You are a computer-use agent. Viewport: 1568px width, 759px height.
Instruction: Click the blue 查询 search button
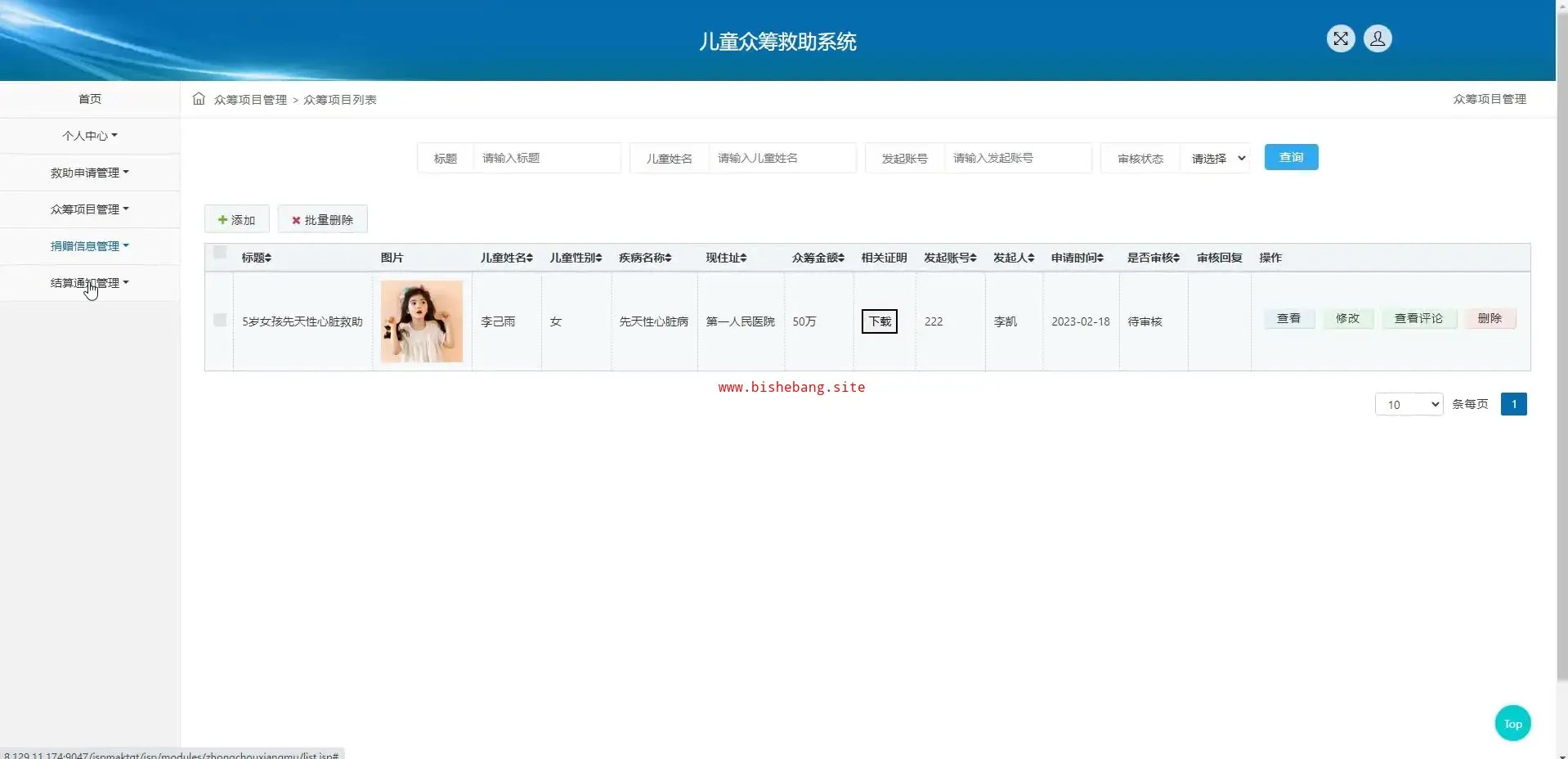click(x=1291, y=157)
